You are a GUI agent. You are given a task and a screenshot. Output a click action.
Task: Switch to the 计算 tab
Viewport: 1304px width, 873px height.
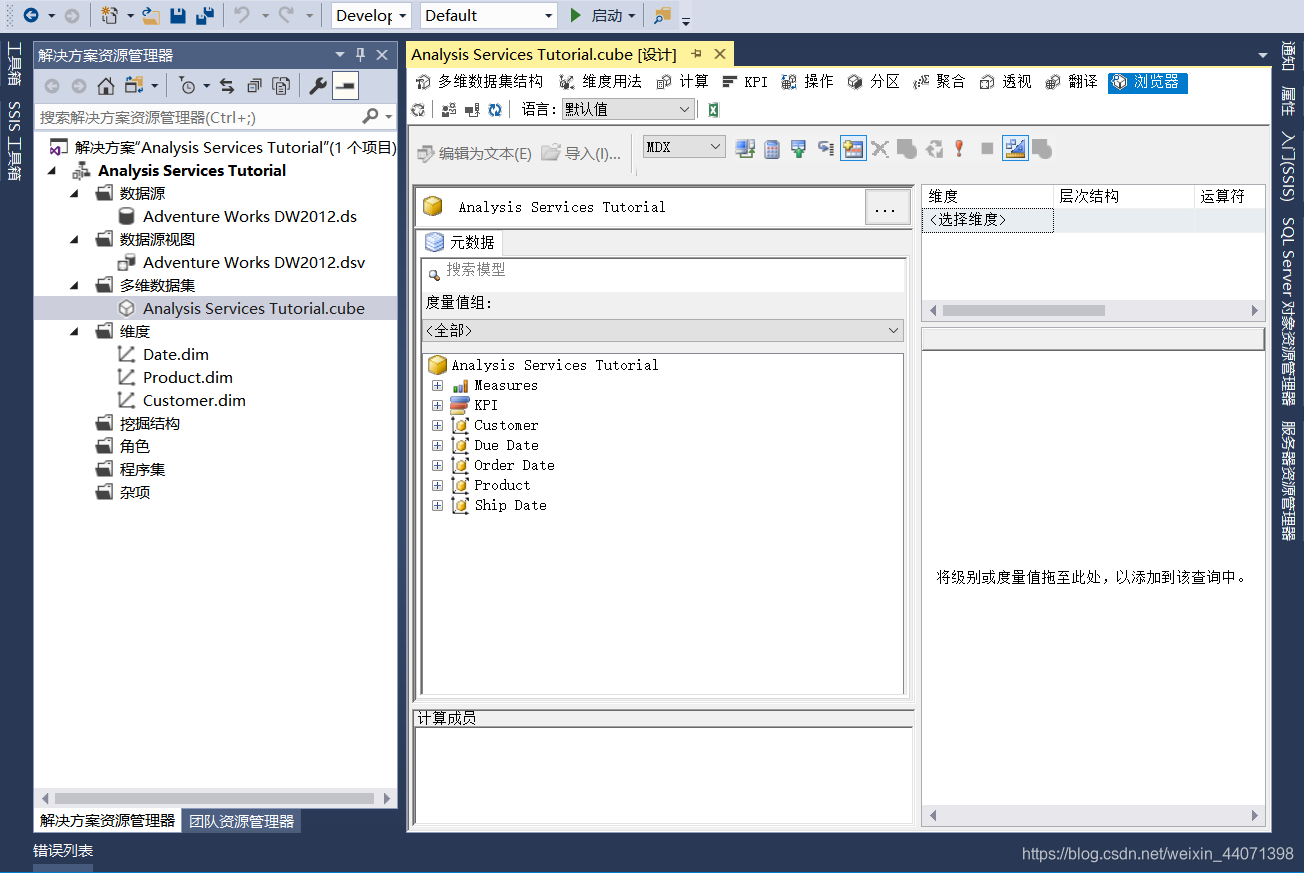click(x=683, y=82)
